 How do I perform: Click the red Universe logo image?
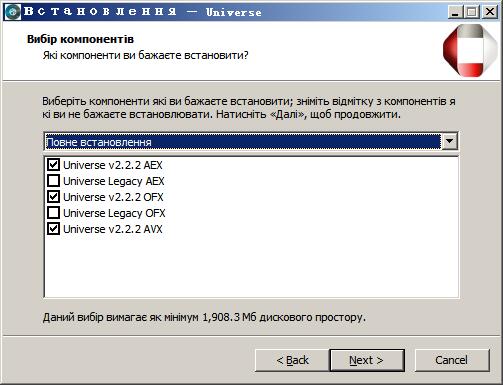point(470,51)
